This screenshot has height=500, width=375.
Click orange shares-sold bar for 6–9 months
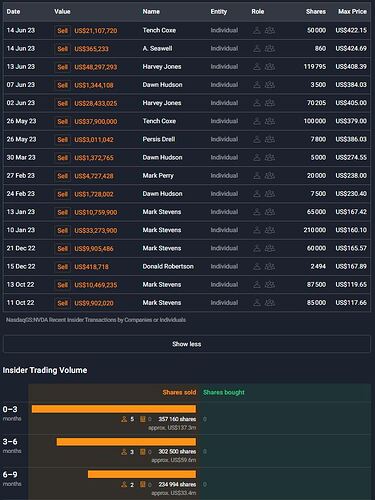click(x=142, y=474)
